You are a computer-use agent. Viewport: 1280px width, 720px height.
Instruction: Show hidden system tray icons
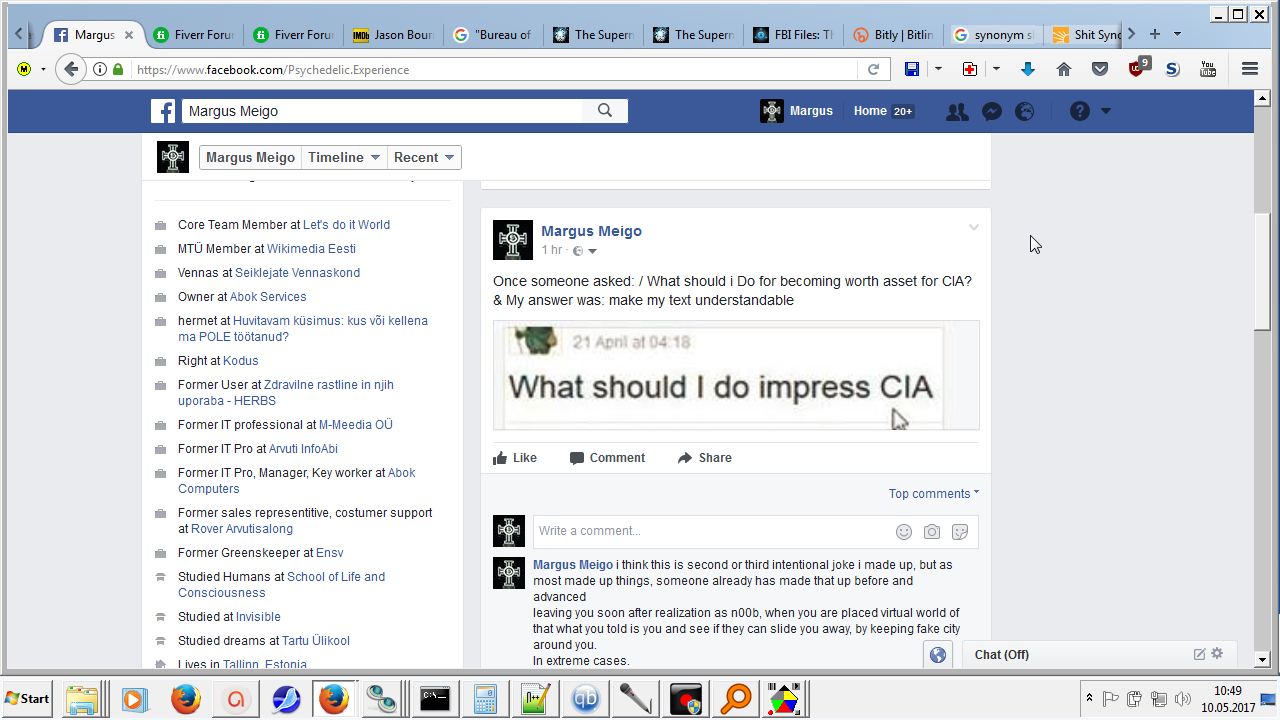1089,698
